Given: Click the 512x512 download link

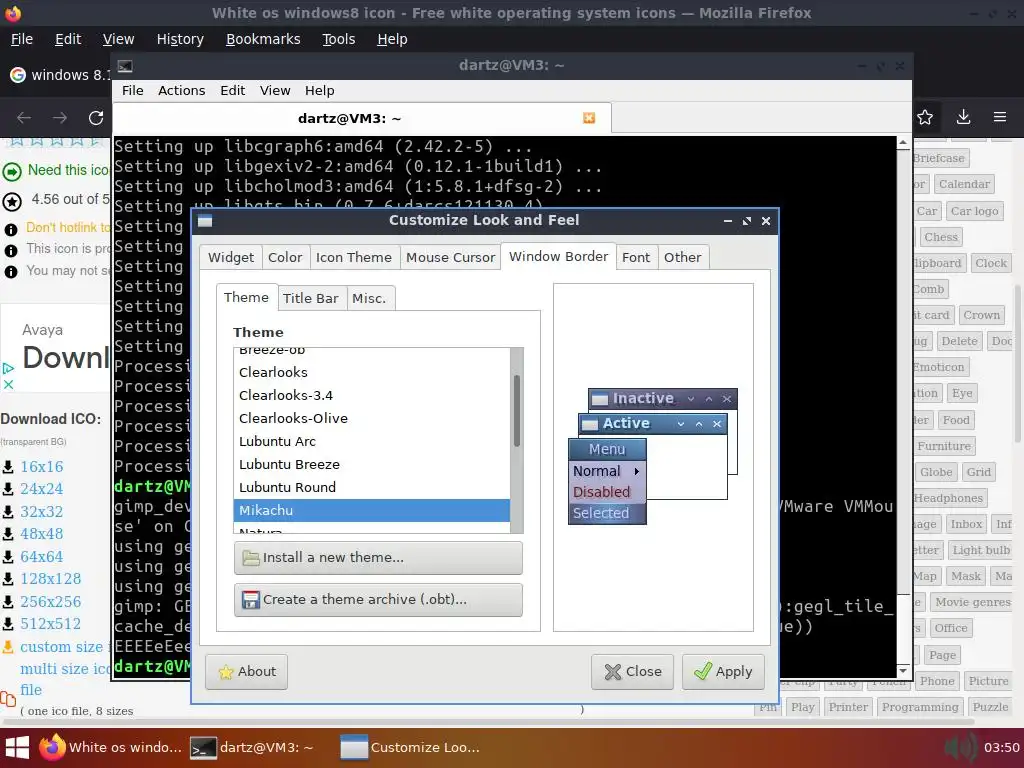Looking at the screenshot, I should pyautogui.click(x=51, y=624).
